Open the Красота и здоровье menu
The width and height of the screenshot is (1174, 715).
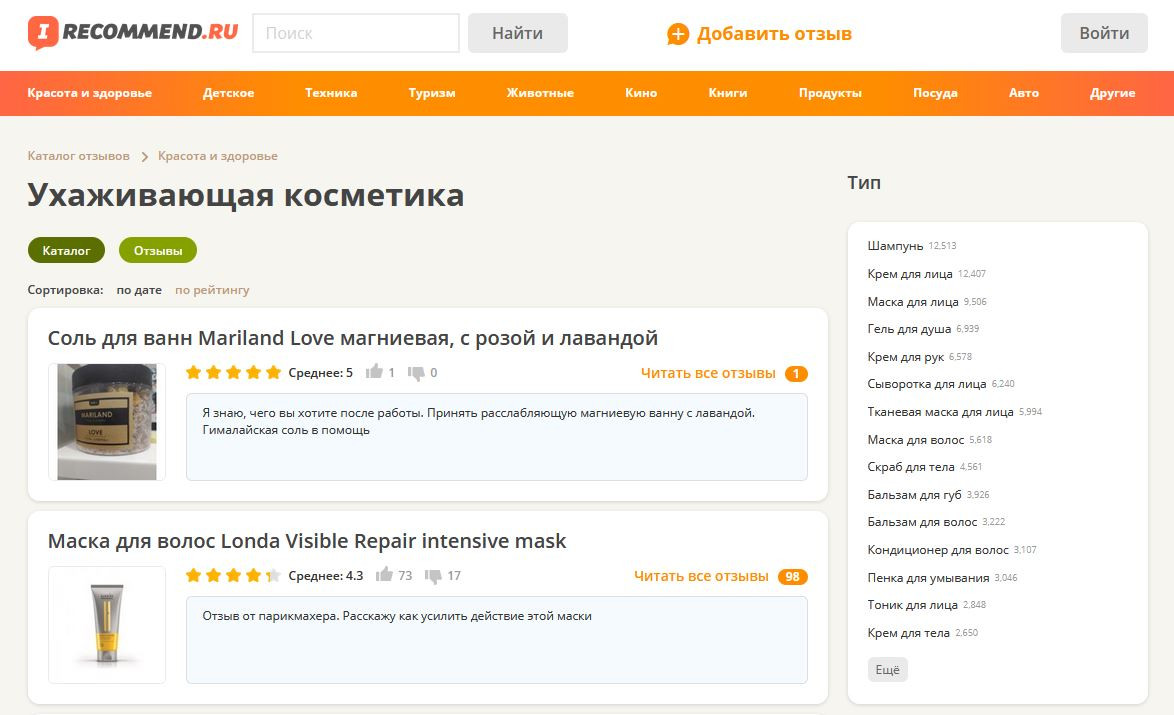coord(90,93)
